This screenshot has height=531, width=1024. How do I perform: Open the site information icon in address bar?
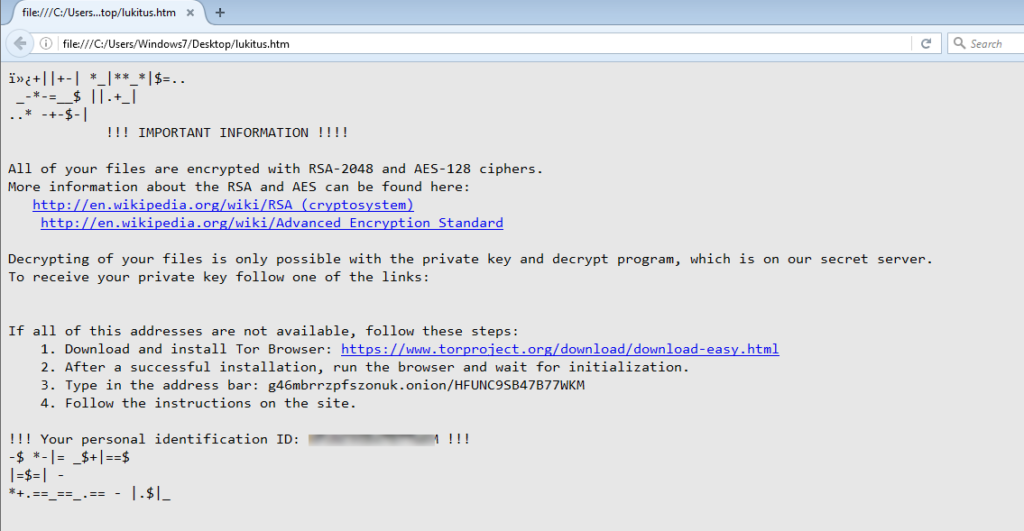pos(46,44)
